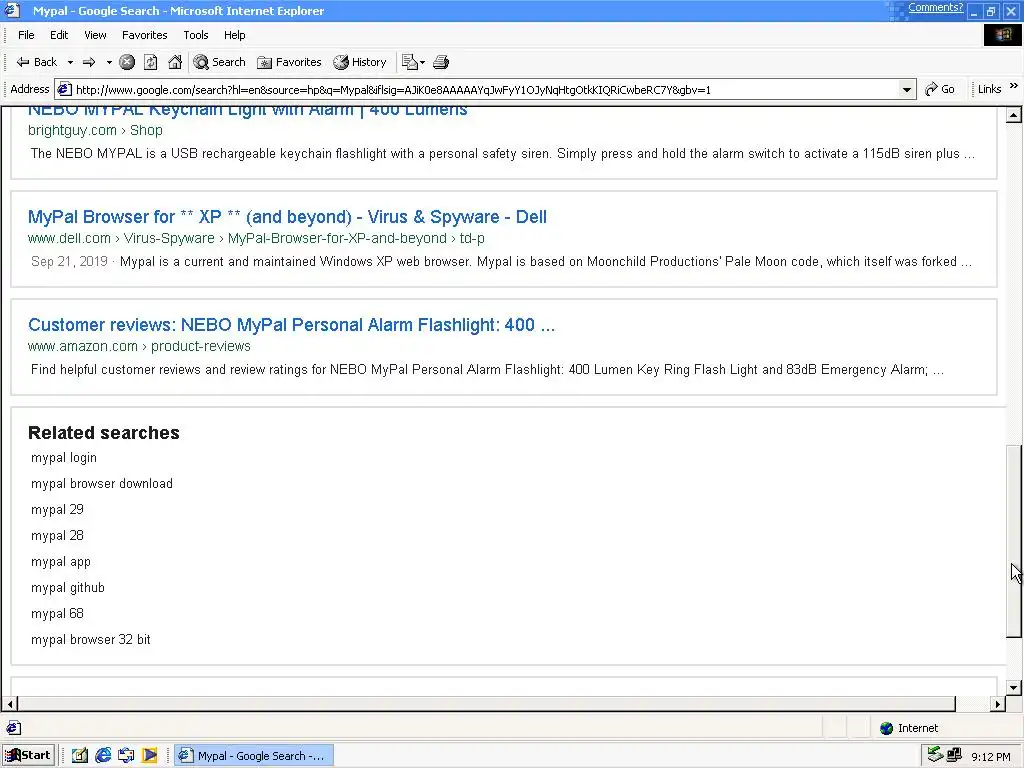Screen dimensions: 1024x768
Task: Click the Show Desktop quick launch icon
Action: coord(80,756)
